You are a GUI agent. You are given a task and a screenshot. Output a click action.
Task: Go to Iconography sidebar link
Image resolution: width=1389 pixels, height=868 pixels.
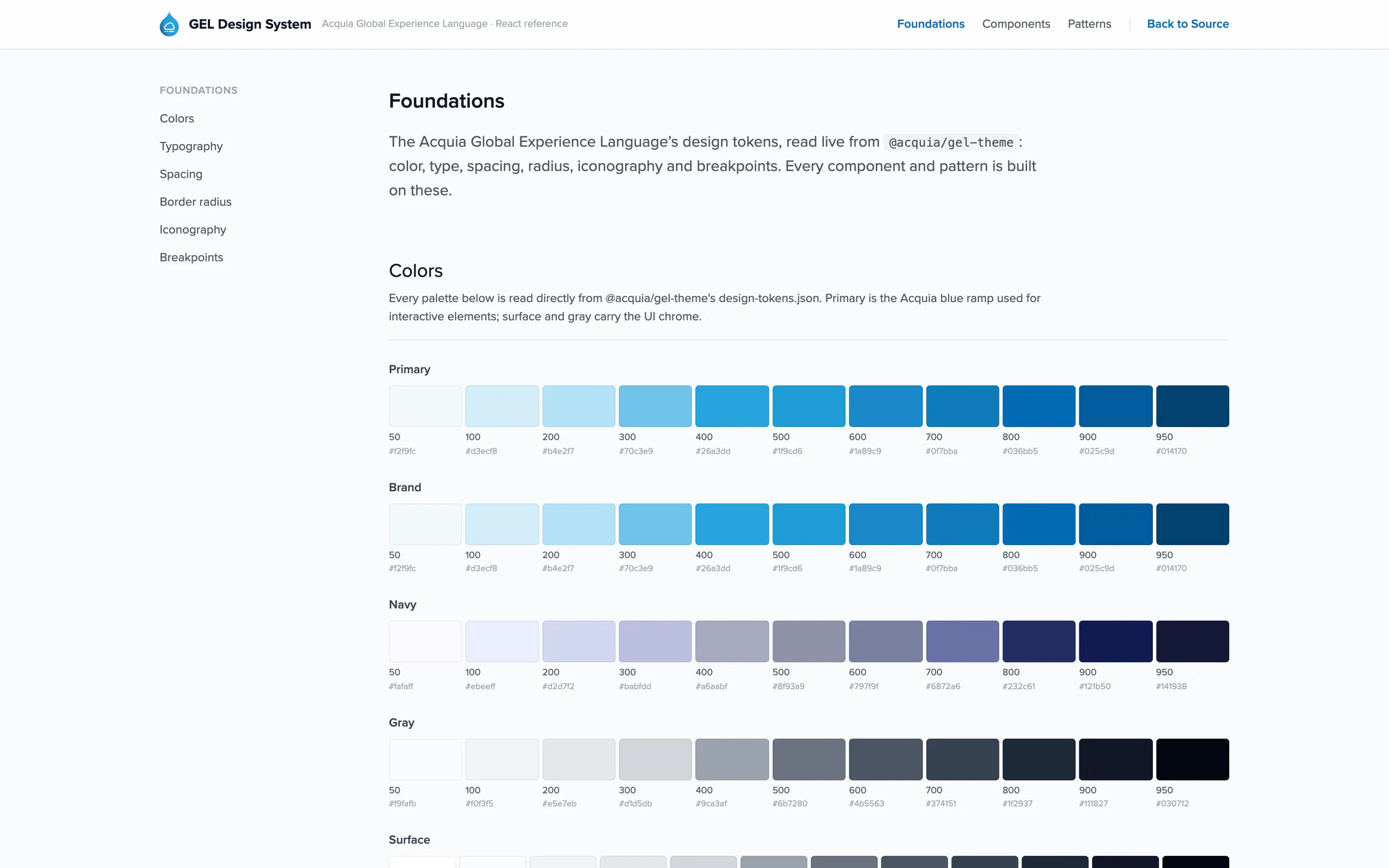click(x=193, y=229)
